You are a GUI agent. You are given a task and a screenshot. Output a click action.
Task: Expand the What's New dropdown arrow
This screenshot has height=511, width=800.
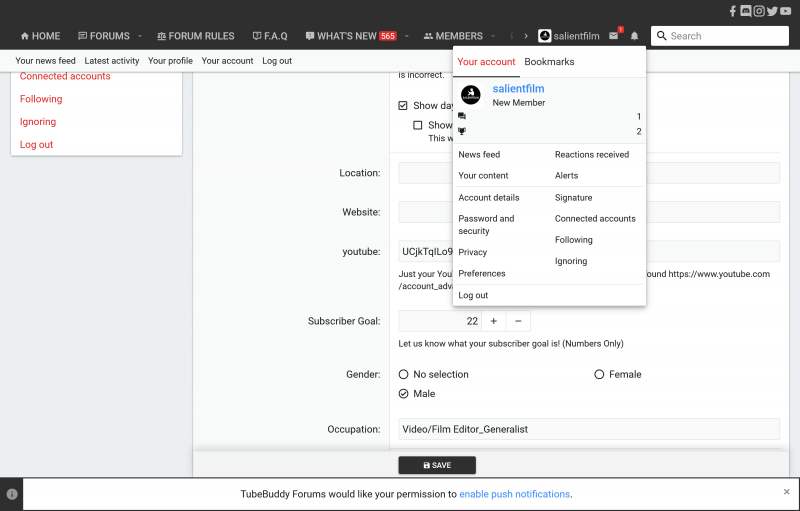407,36
